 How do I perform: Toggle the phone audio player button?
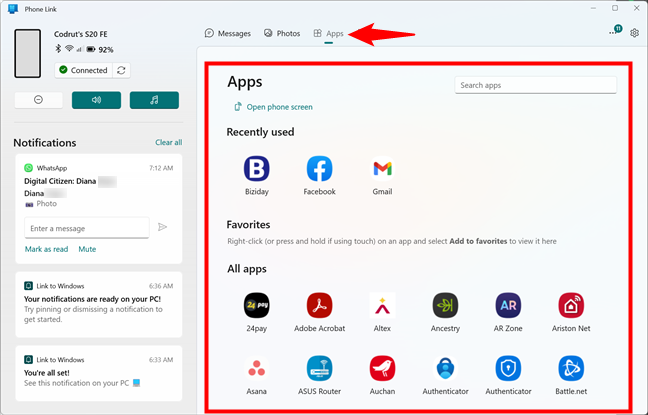(154, 100)
